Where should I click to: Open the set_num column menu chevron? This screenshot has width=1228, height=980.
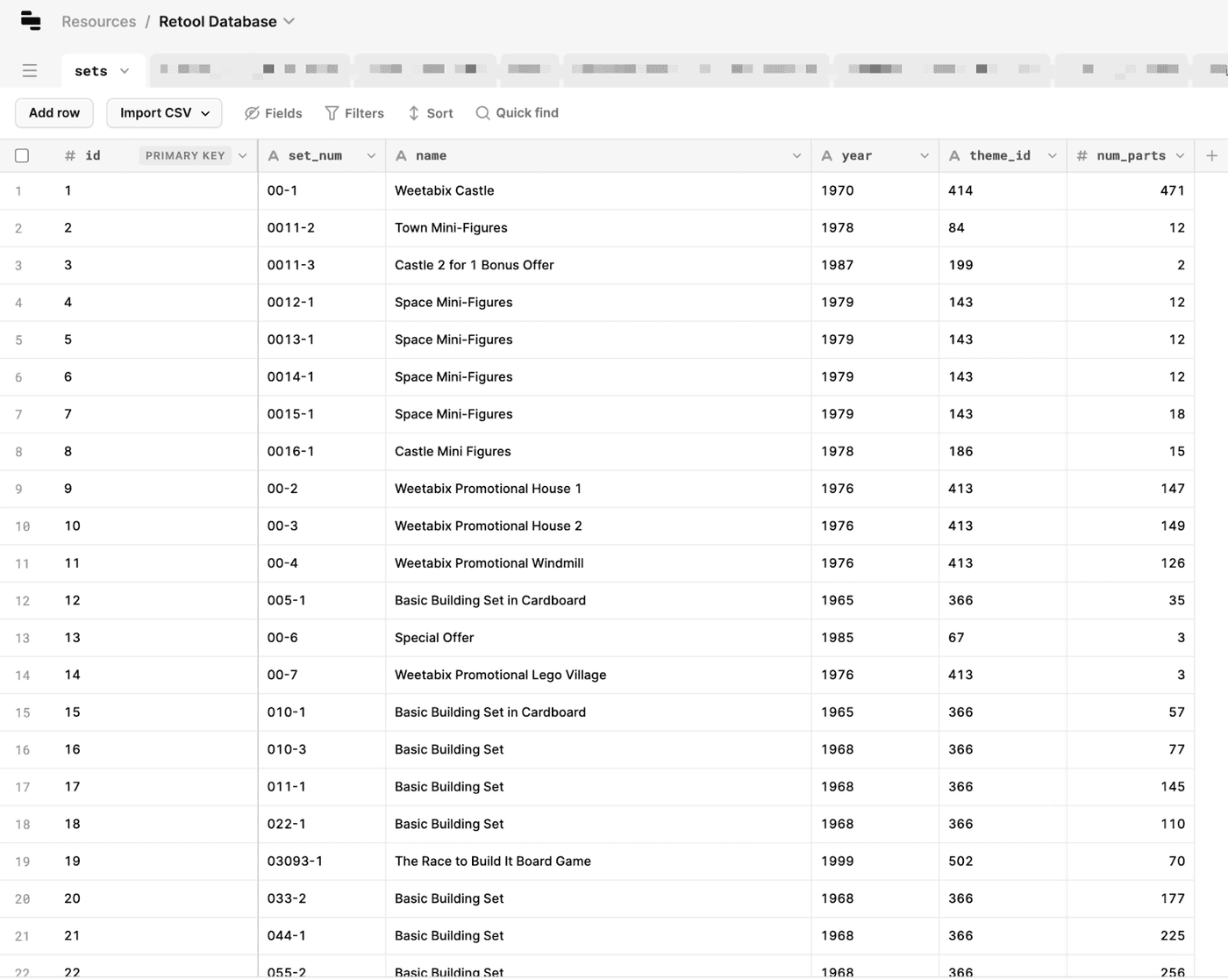371,155
